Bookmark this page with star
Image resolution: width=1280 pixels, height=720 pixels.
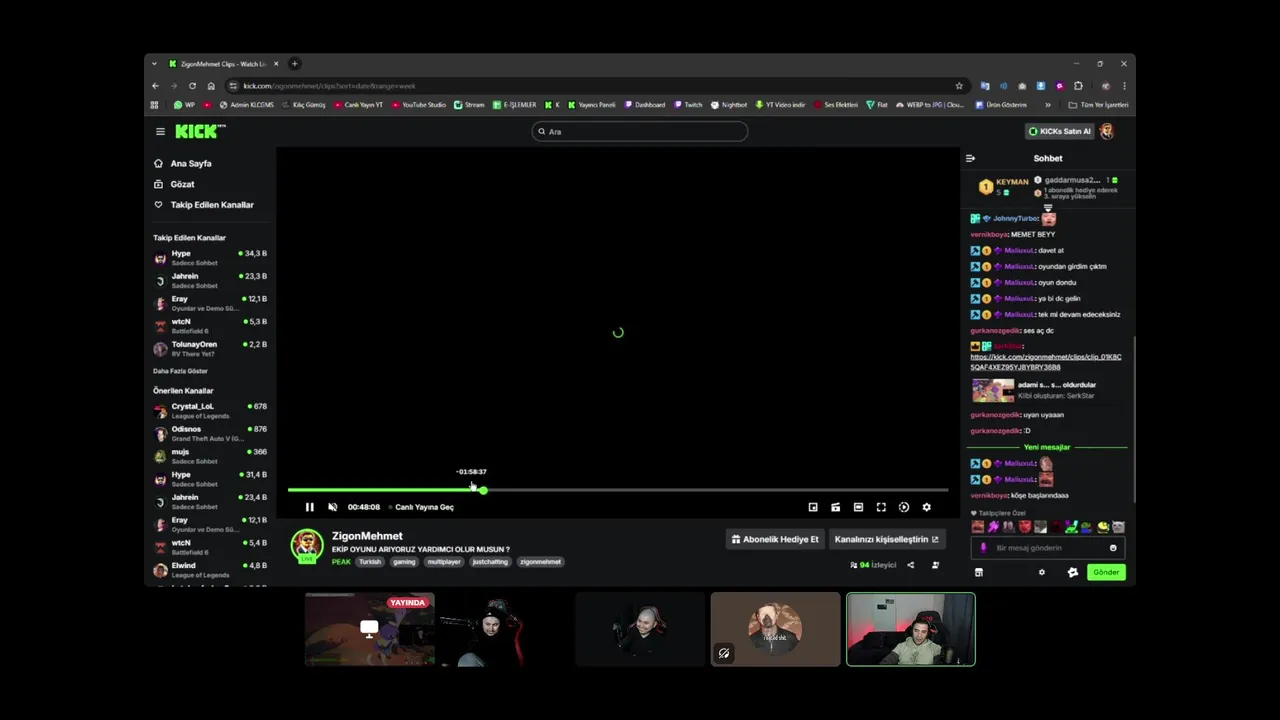(x=959, y=86)
